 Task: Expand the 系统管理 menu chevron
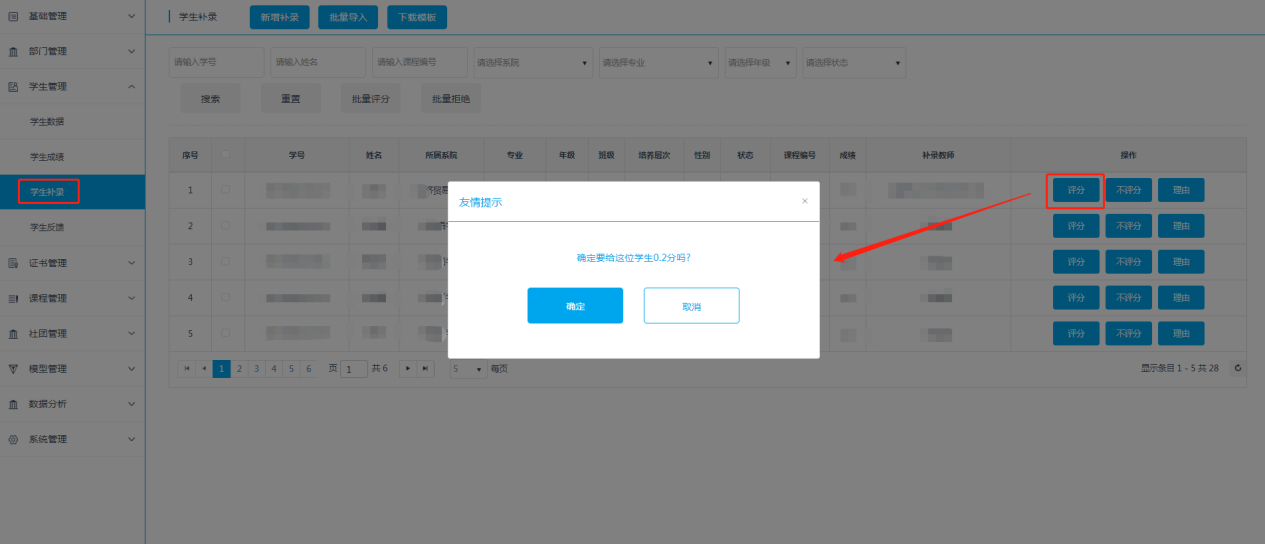tap(131, 439)
